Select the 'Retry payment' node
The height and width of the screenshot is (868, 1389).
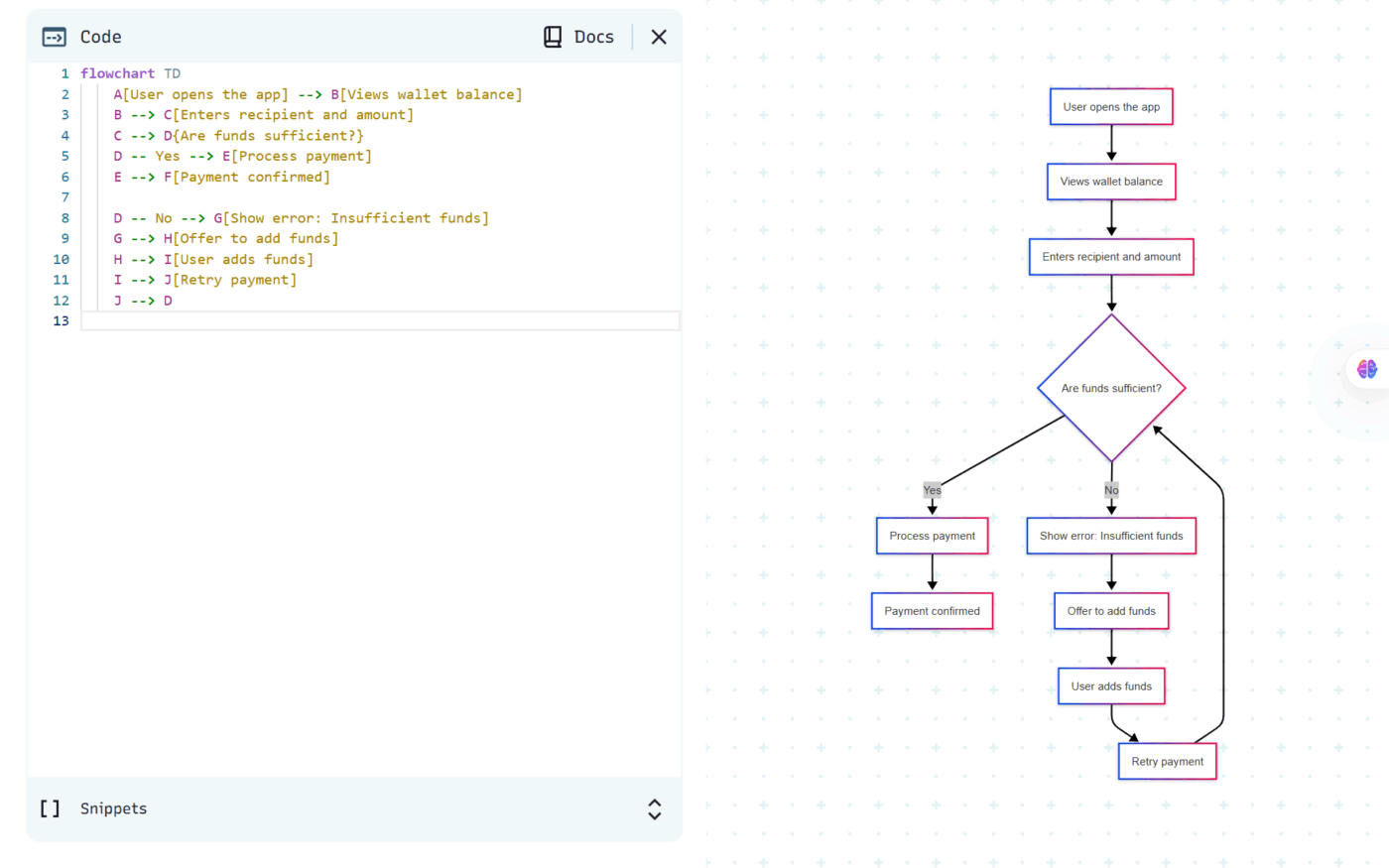click(1167, 762)
